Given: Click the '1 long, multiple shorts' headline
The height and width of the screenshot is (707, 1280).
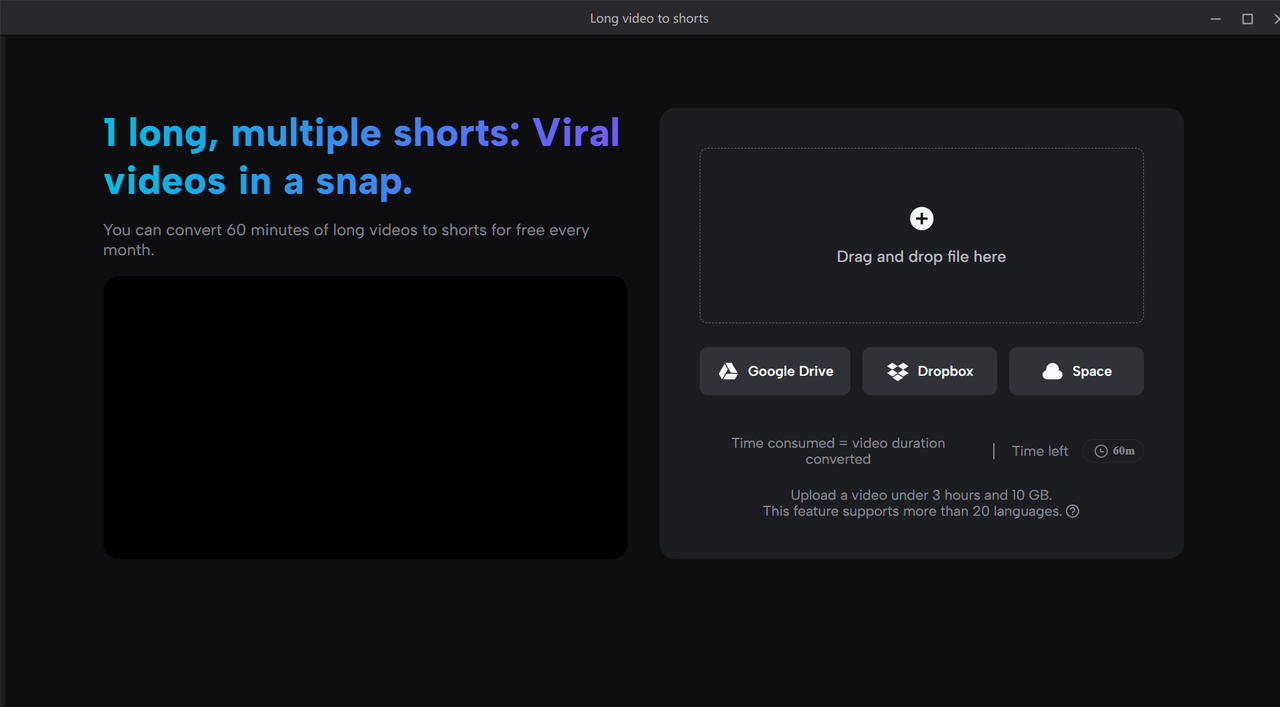Looking at the screenshot, I should click(x=362, y=157).
